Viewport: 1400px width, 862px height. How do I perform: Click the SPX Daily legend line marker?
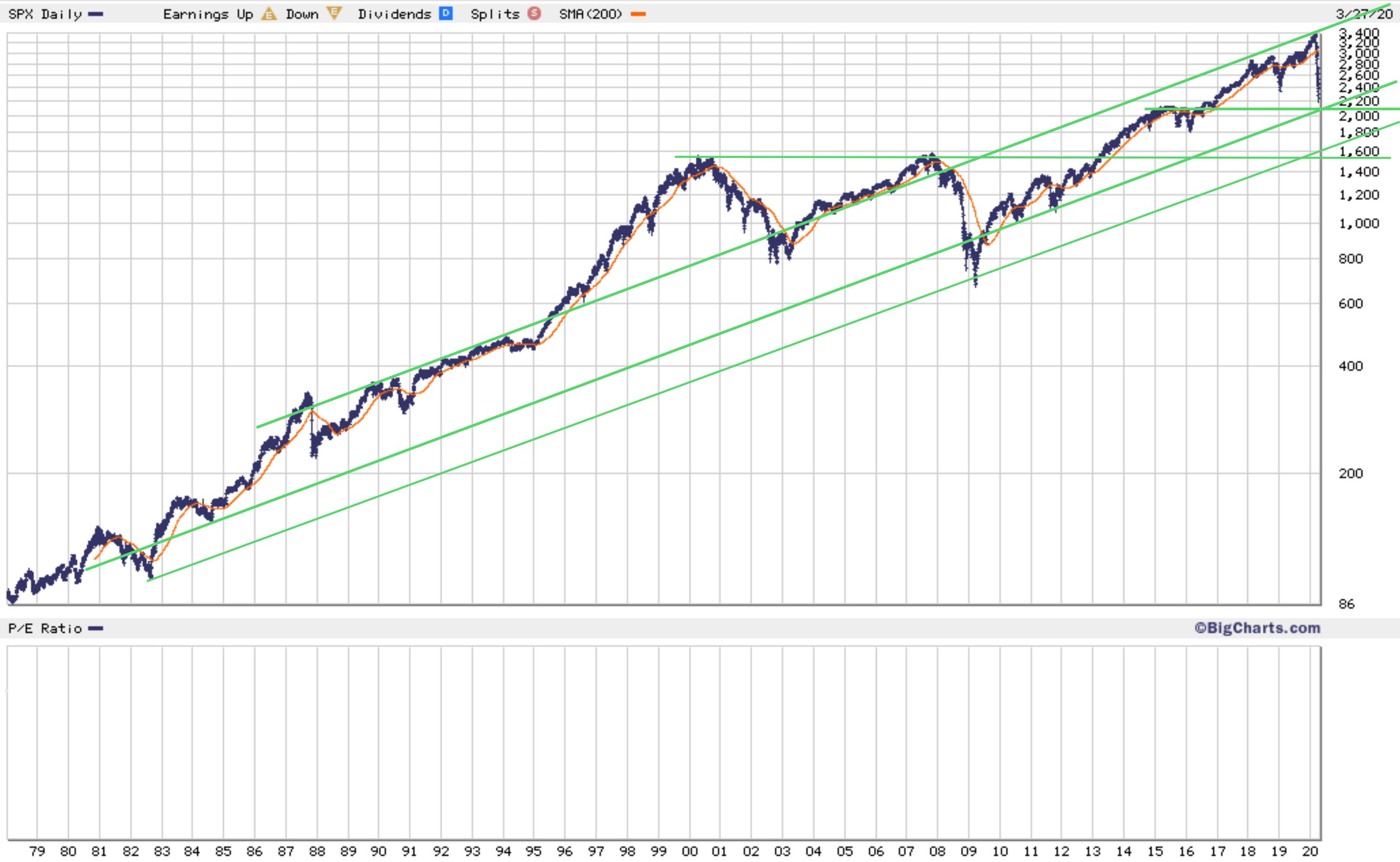pos(96,14)
